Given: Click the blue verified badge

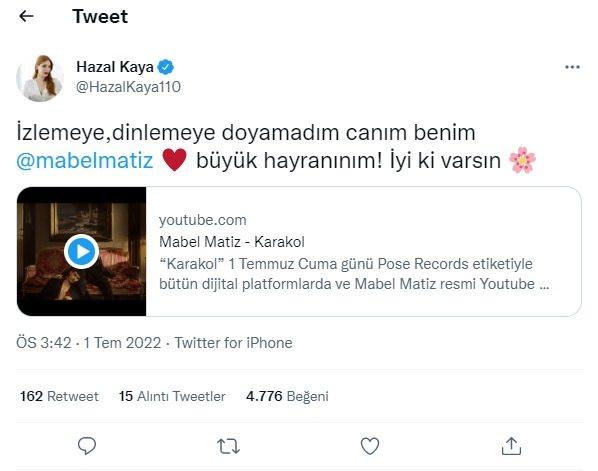Looking at the screenshot, I should click(166, 67).
